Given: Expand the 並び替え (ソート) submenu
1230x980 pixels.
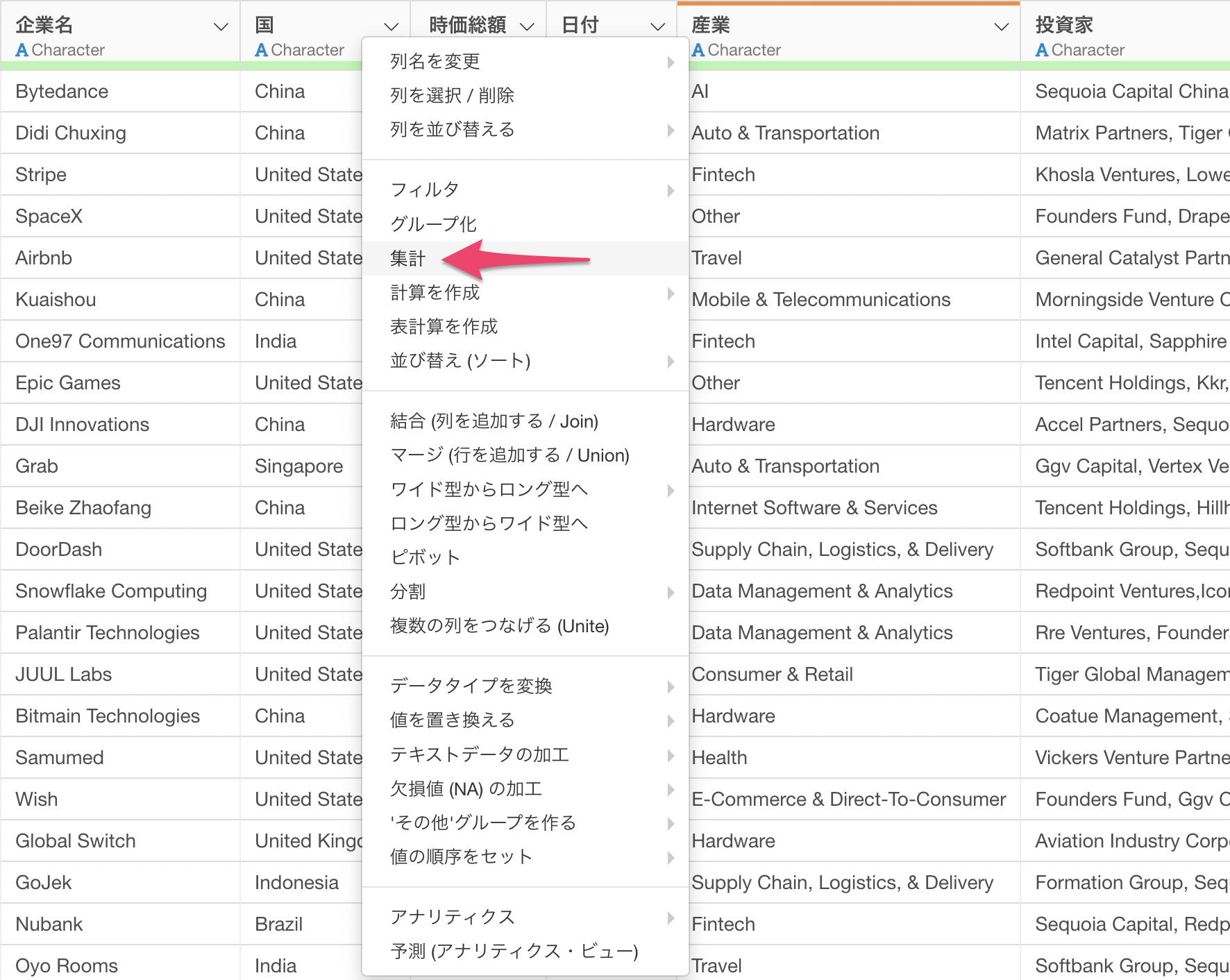Looking at the screenshot, I should coord(525,361).
